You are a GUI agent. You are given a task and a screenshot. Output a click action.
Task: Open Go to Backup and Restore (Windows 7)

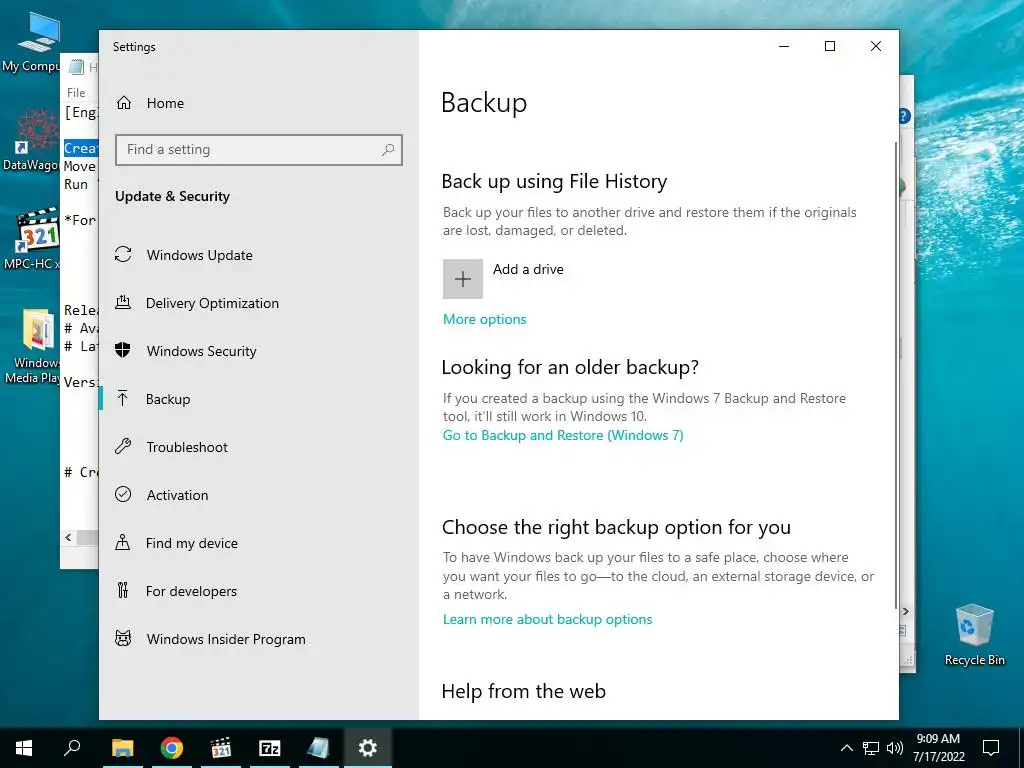pyautogui.click(x=563, y=436)
